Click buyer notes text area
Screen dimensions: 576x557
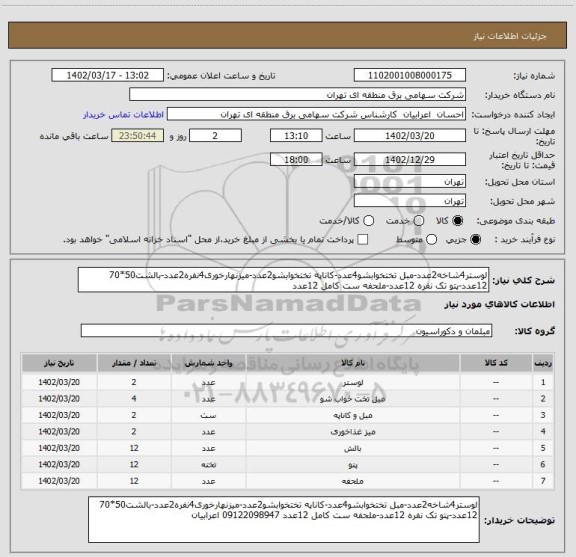click(284, 520)
